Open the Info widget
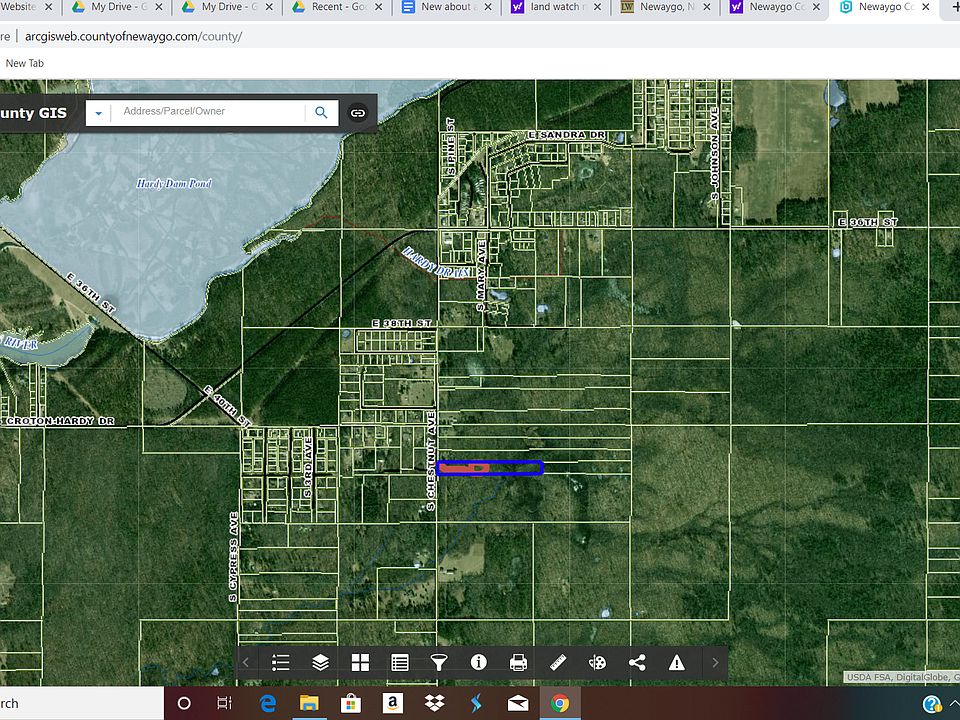960x720 pixels. tap(478, 662)
